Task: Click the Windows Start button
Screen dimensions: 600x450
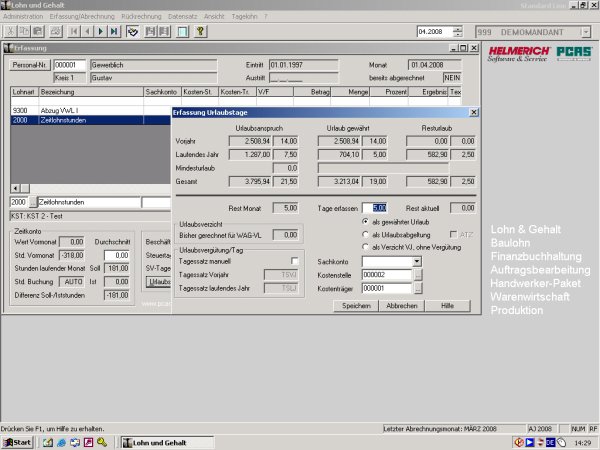Action: pos(17,441)
